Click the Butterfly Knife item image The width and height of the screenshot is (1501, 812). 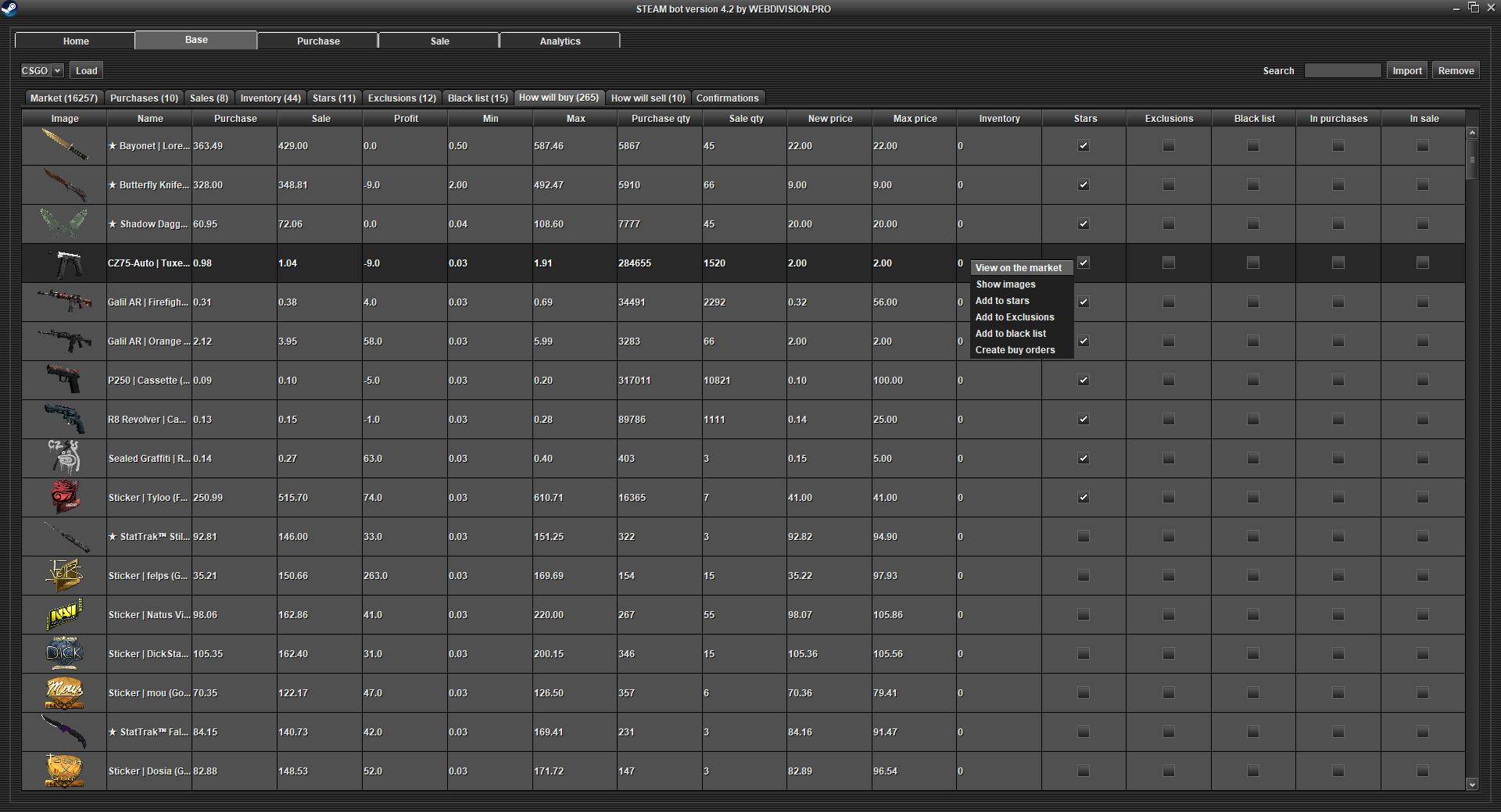tap(64, 184)
